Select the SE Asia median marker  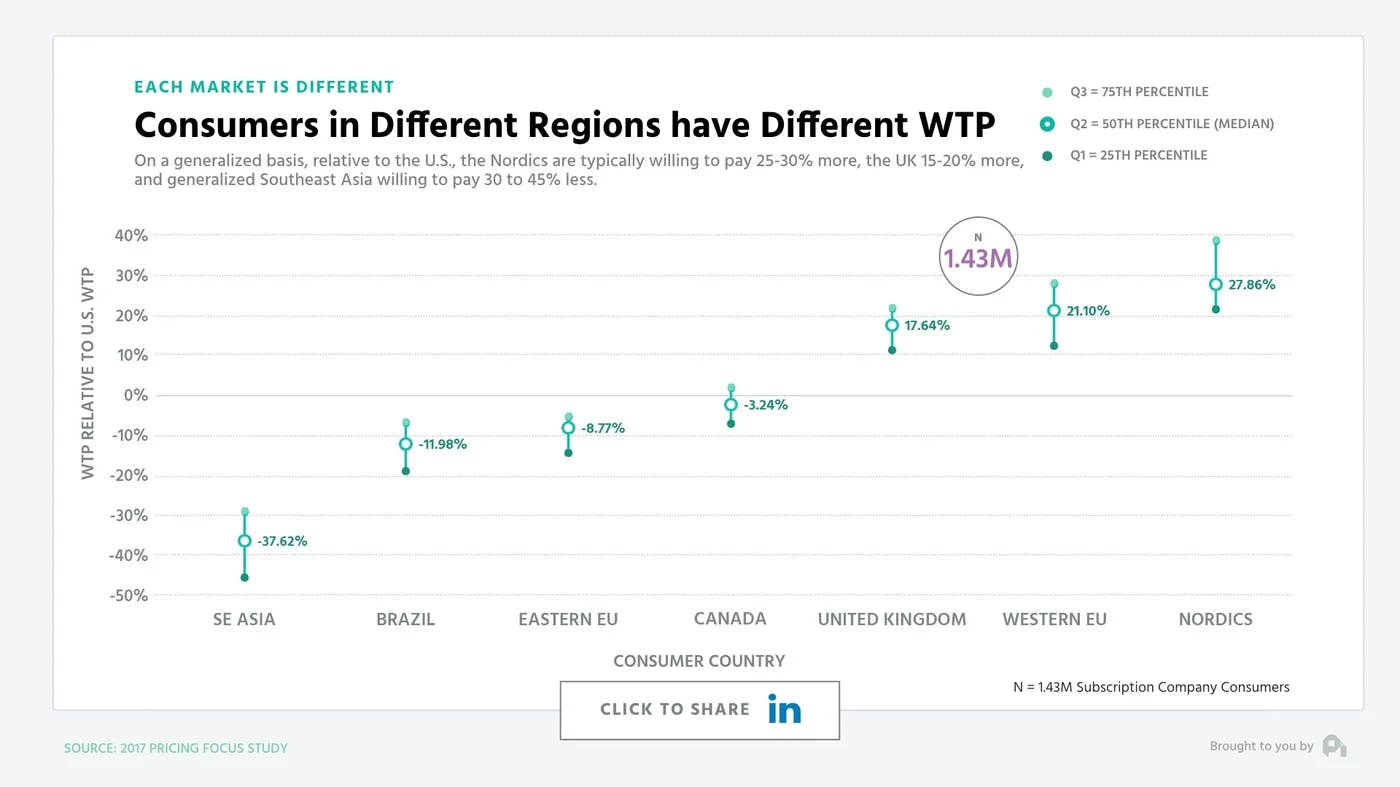(244, 541)
